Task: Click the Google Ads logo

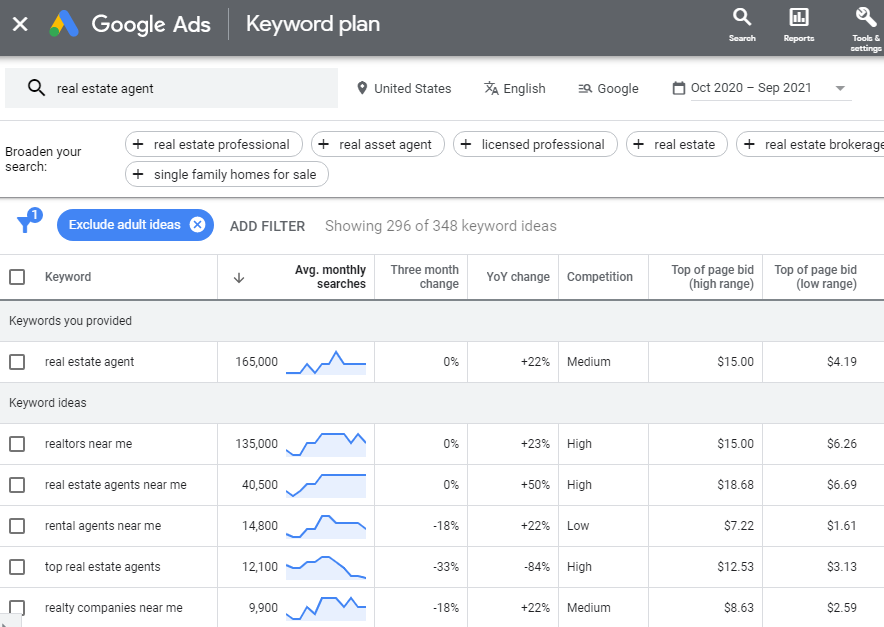Action: click(x=66, y=24)
